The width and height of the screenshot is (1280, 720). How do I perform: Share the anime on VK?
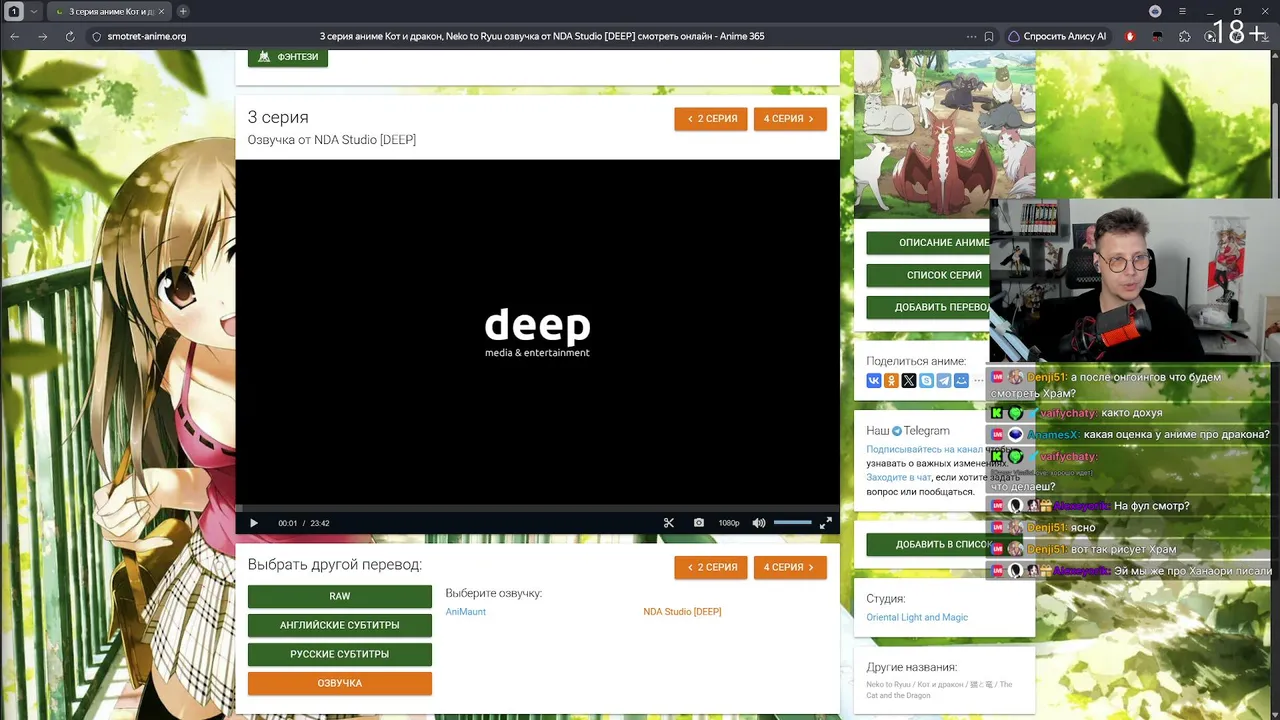click(874, 381)
